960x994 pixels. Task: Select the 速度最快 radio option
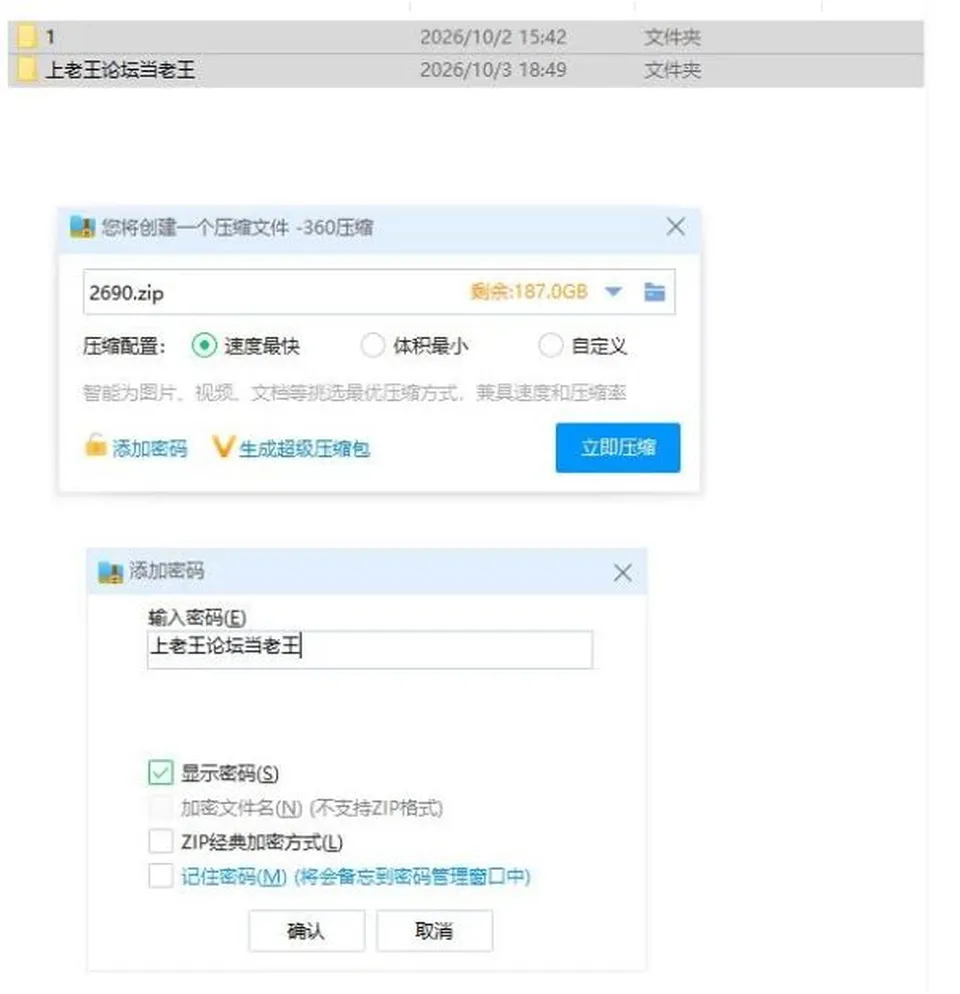tap(204, 345)
